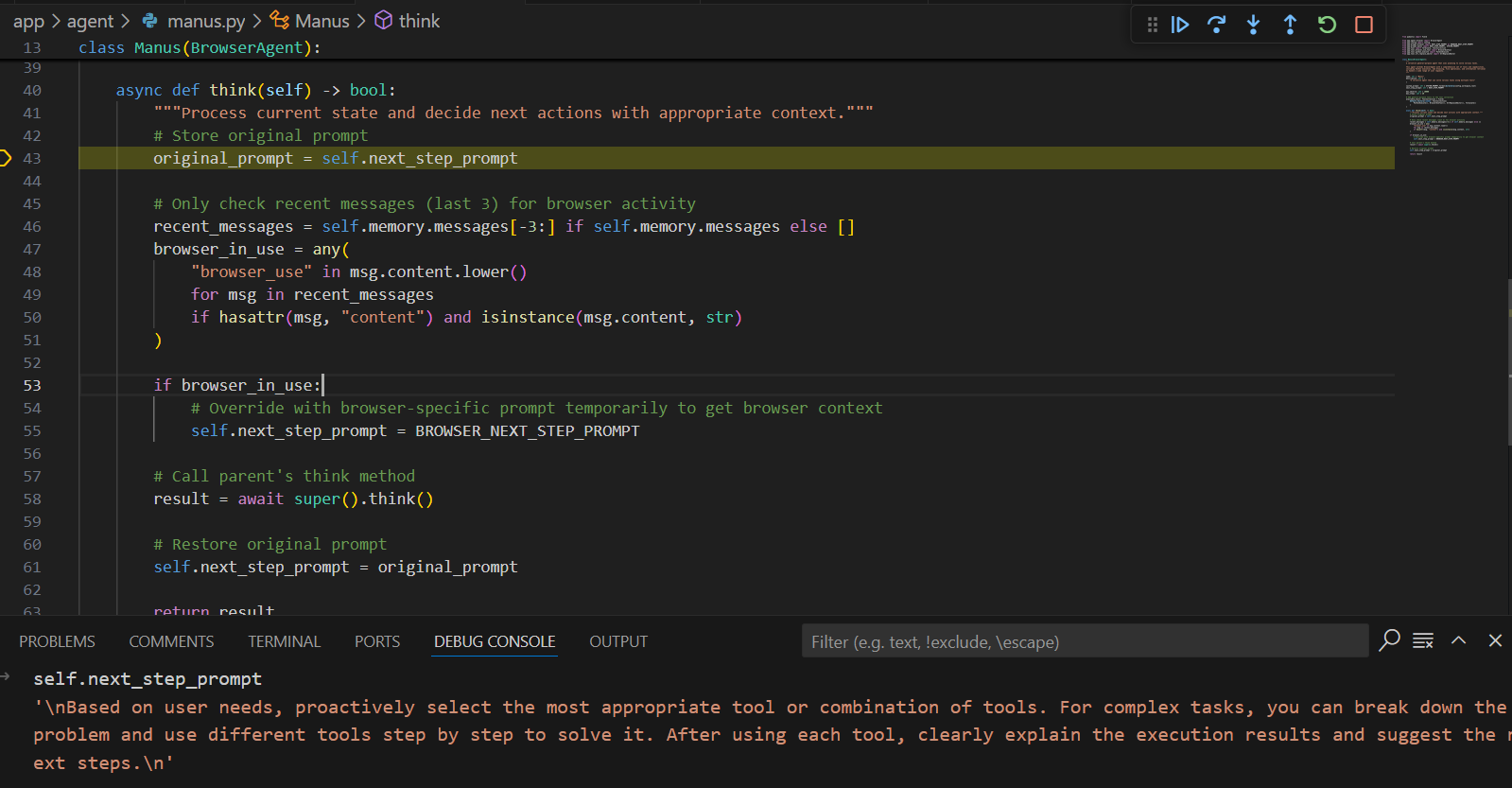Maximize the bottom panel with the chevron
This screenshot has height=788, width=1512.
[1459, 640]
